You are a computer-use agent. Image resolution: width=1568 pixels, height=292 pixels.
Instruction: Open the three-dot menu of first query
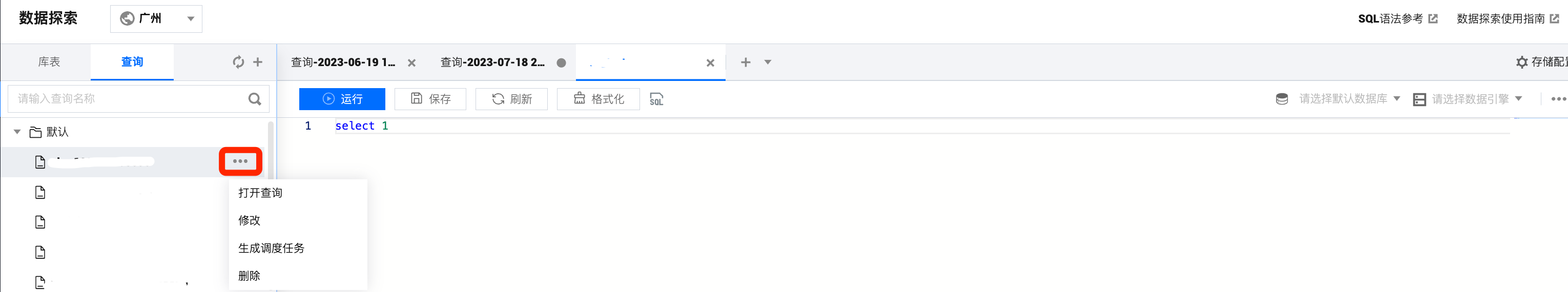click(240, 161)
